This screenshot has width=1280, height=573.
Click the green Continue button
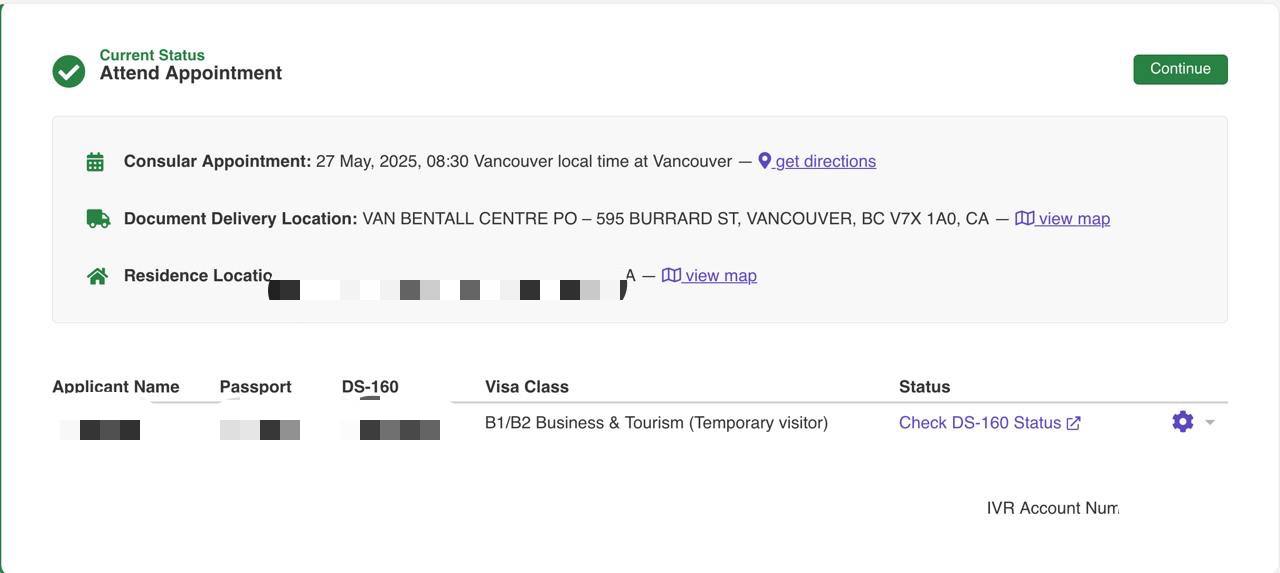coord(1180,69)
